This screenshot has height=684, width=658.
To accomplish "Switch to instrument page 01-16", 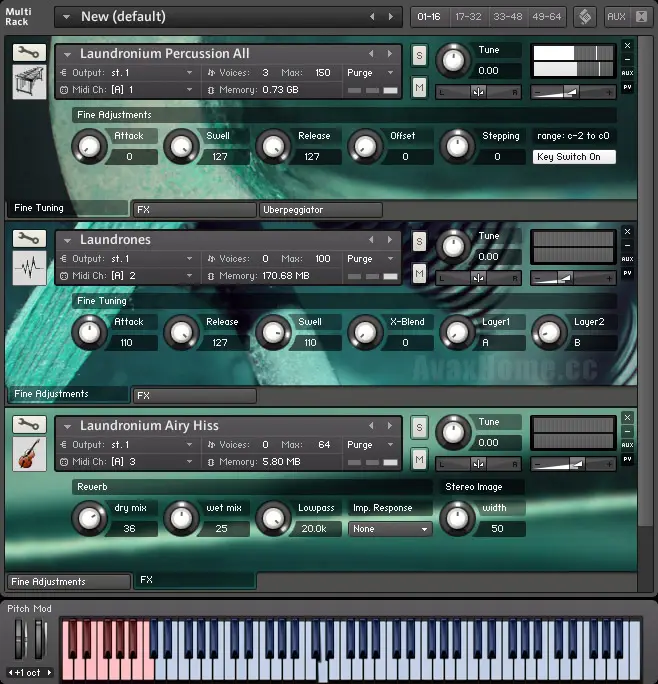I will [429, 17].
